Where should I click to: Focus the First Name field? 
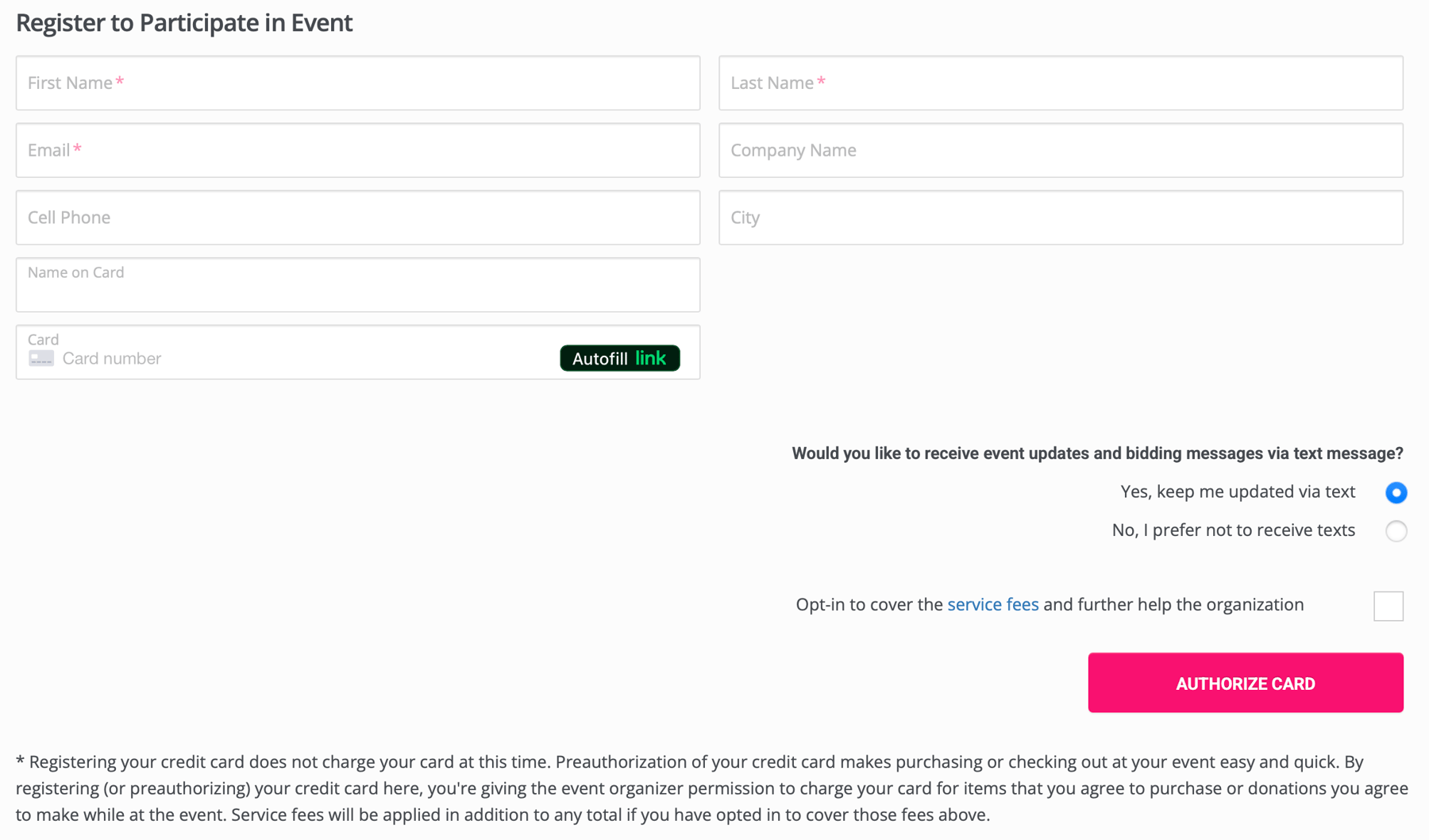point(357,83)
